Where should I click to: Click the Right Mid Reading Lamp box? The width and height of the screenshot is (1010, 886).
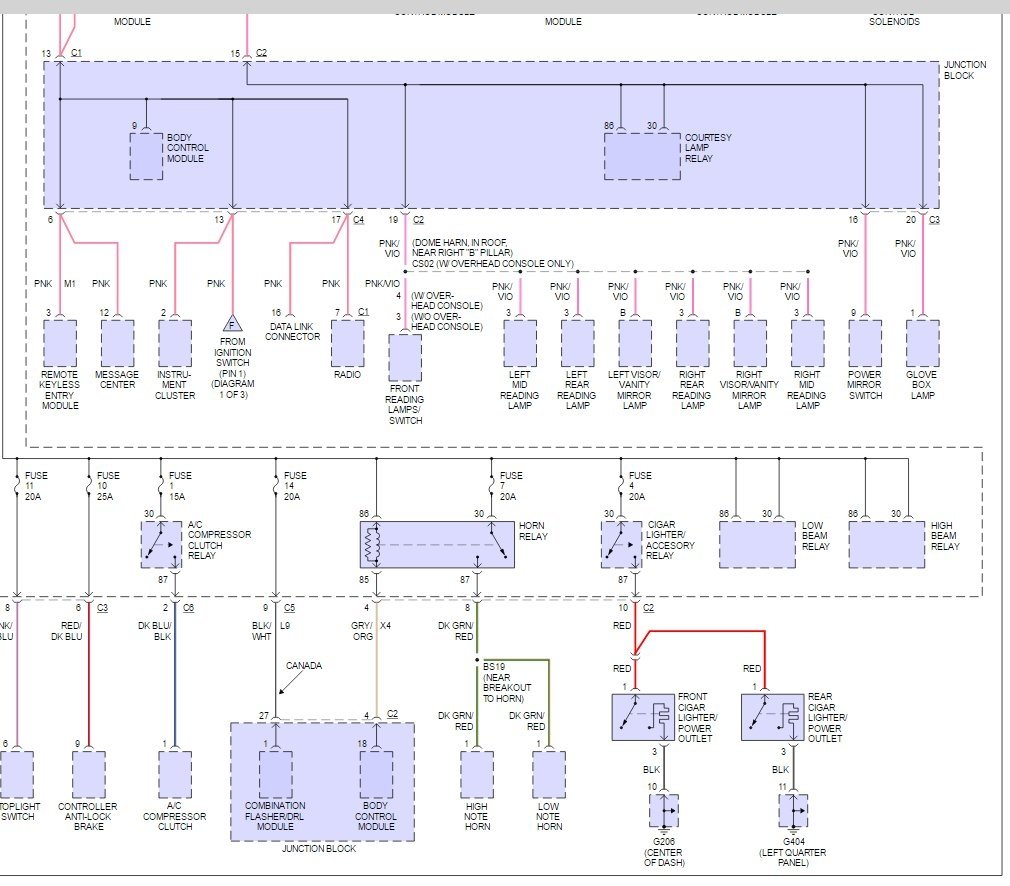(x=807, y=343)
